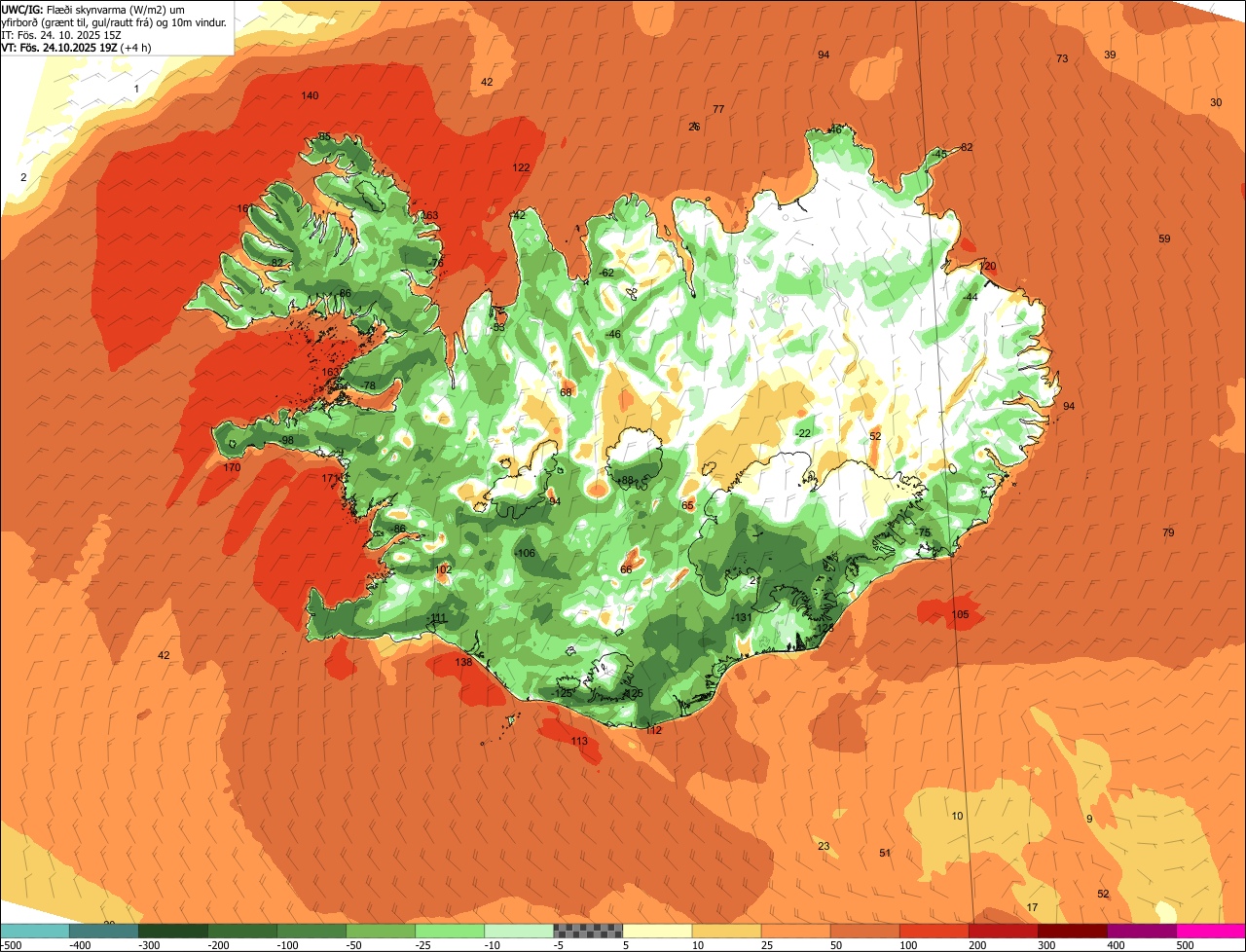This screenshot has width=1246, height=952.
Task: Click the map value '140' northwest of Westfjords
Action: (310, 95)
